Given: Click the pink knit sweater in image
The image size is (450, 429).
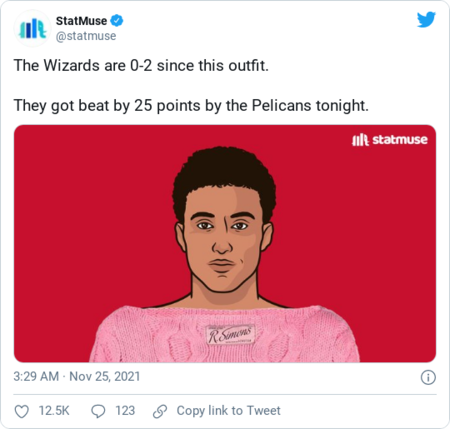Looking at the screenshot, I should [225, 335].
